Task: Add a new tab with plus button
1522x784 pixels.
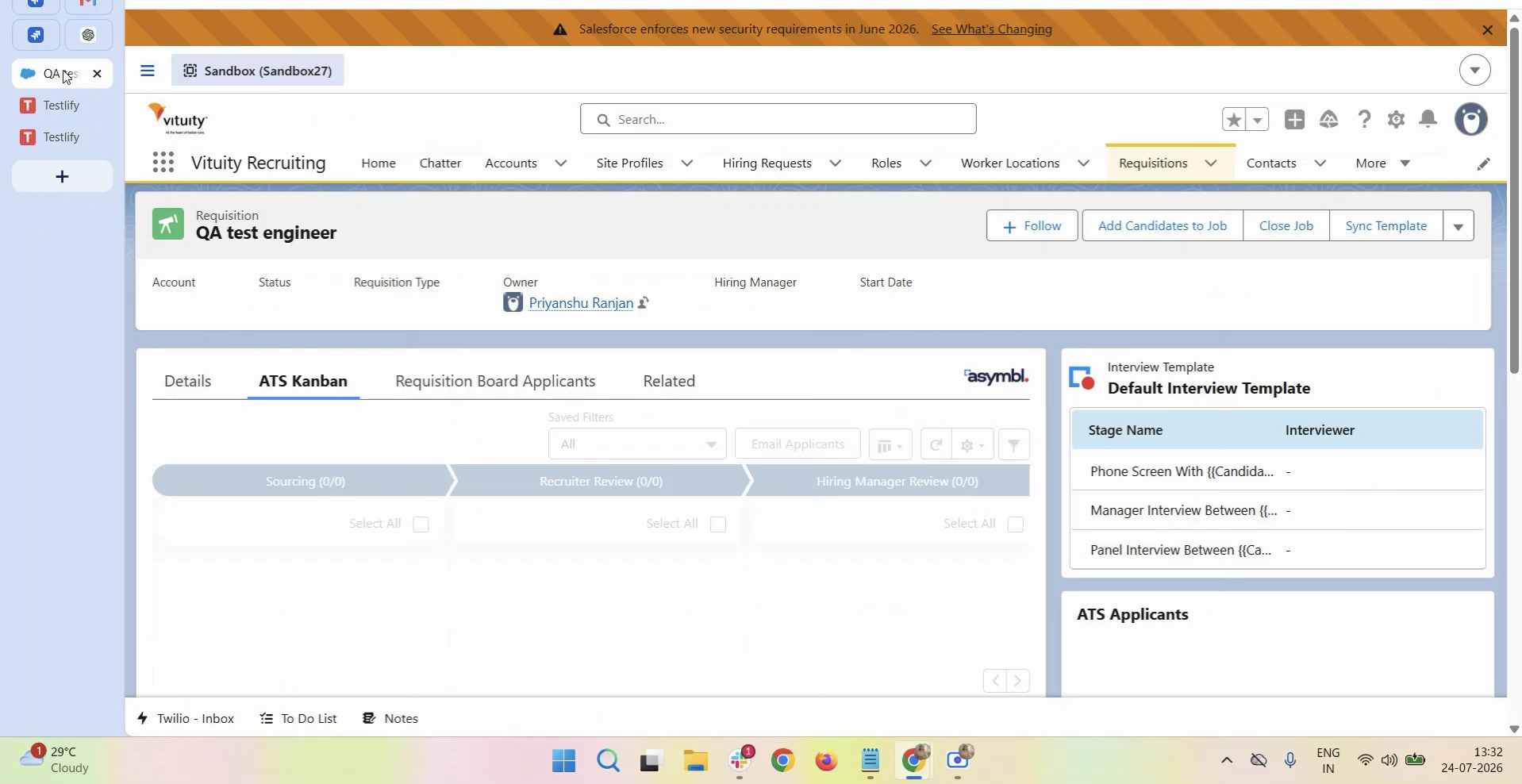Action: pos(62,176)
